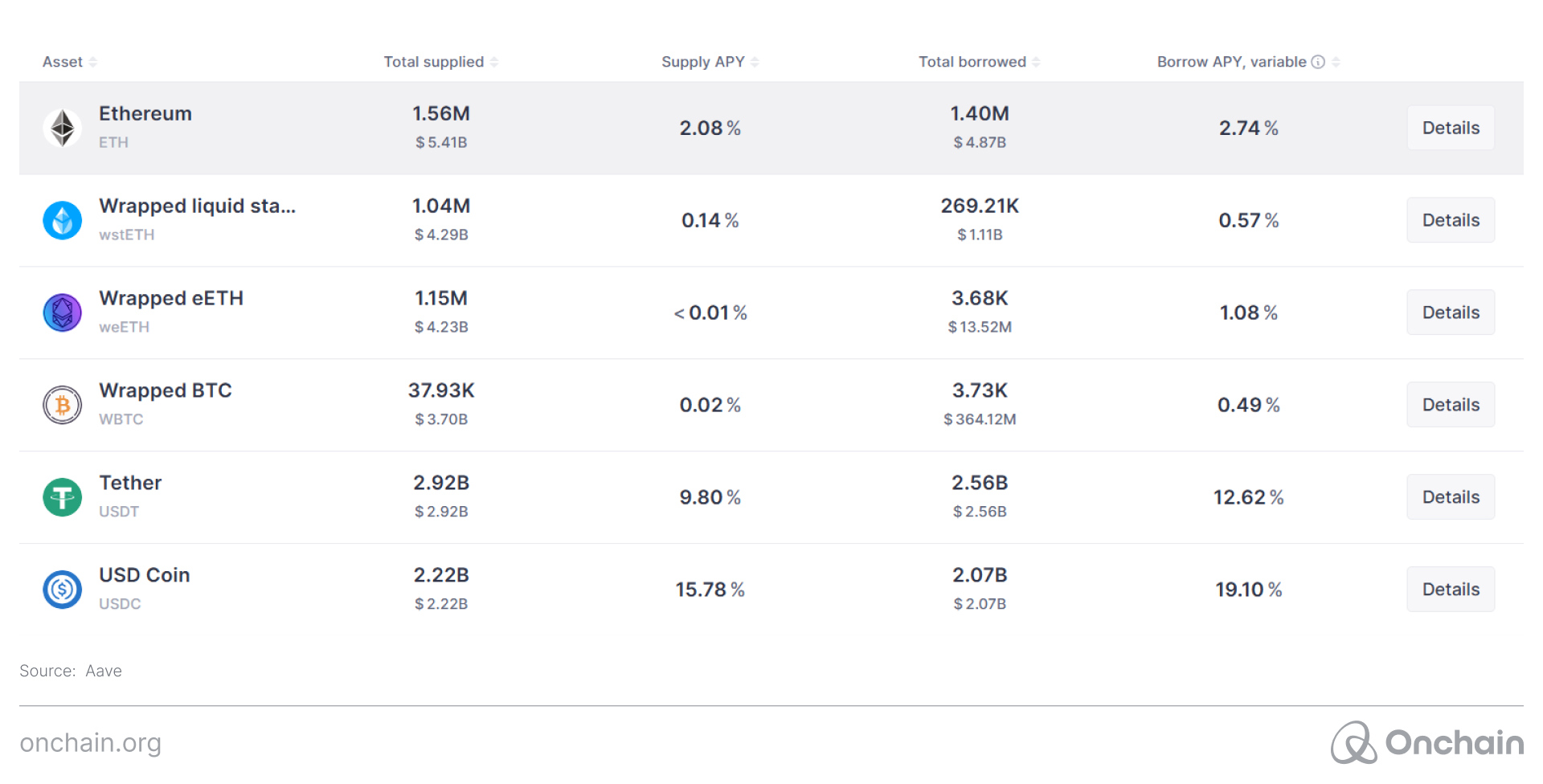Click the Ethereum token icon

pos(62,128)
